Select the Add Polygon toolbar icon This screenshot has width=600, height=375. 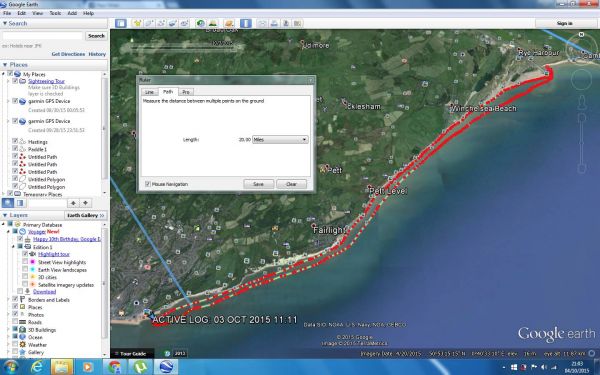coord(149,23)
